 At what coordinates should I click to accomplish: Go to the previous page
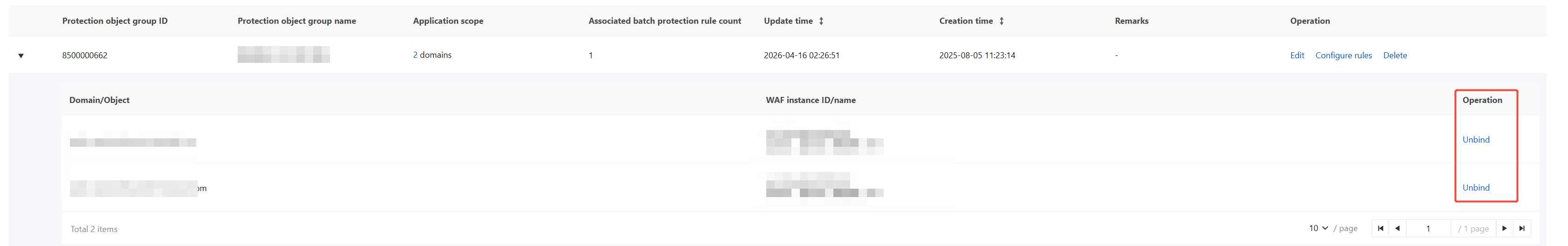coord(1397,228)
